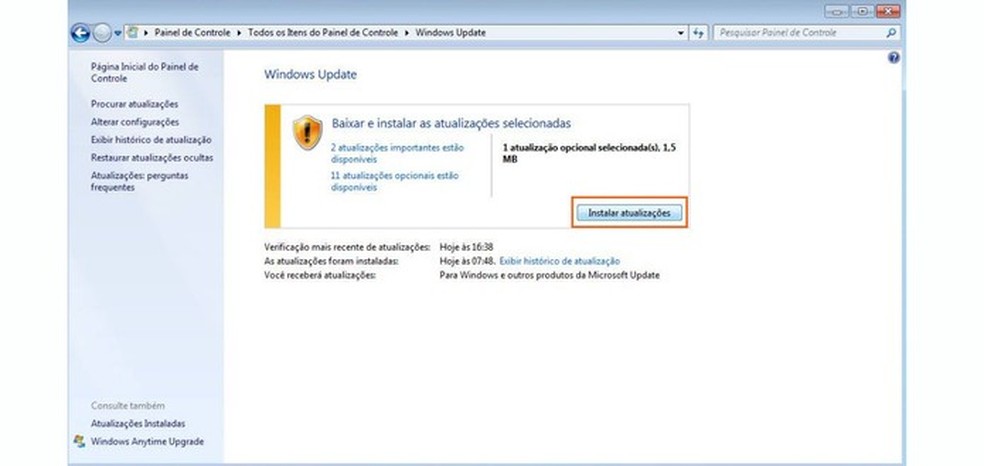Click the search magnifier icon
This screenshot has height=466, width=984.
tap(890, 33)
